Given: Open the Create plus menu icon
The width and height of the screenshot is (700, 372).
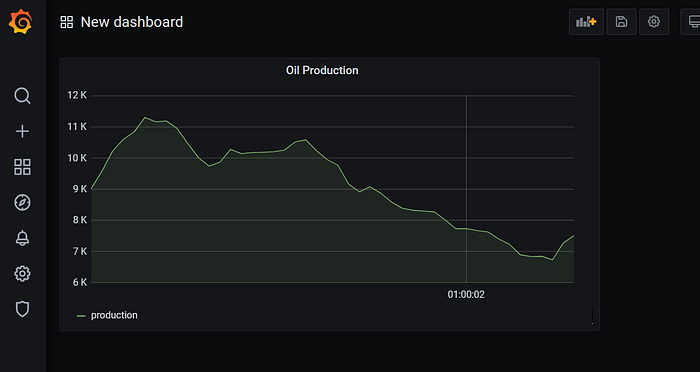Looking at the screenshot, I should (x=22, y=131).
